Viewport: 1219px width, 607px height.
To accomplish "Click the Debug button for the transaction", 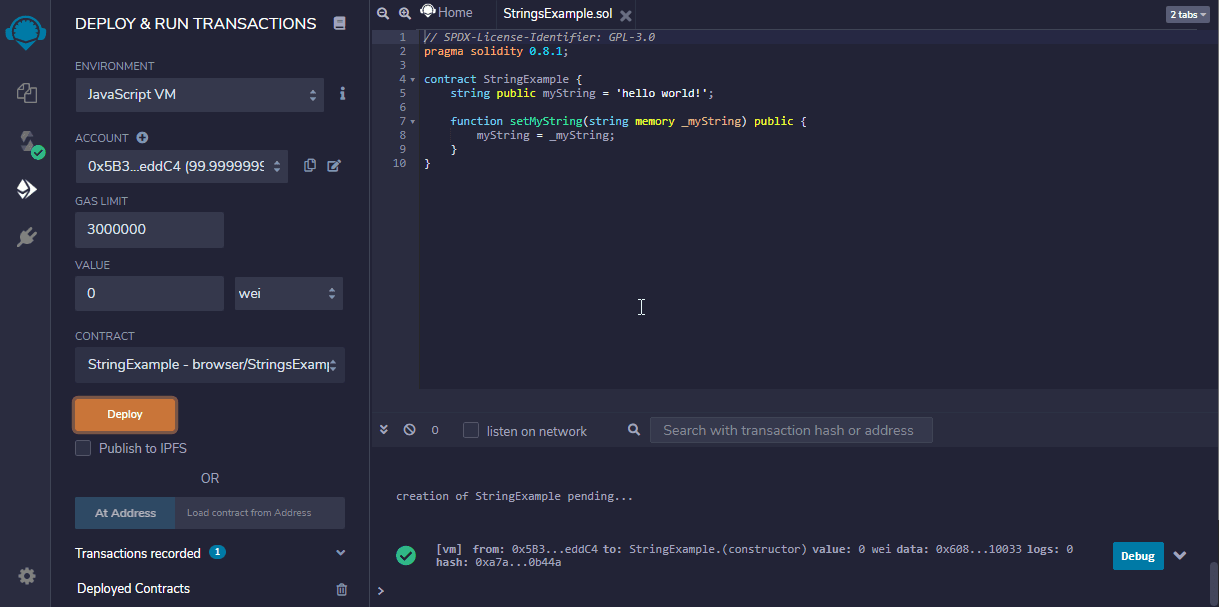I will point(1138,556).
